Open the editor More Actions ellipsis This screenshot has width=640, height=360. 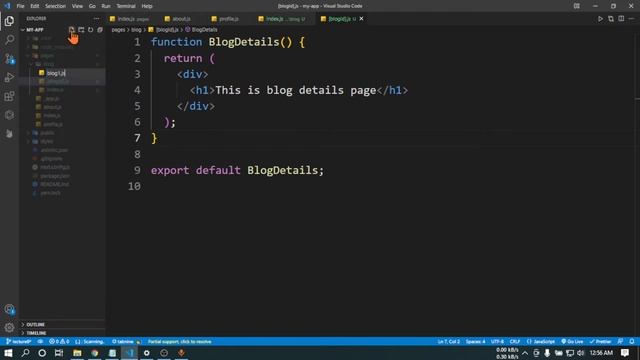tap(631, 19)
